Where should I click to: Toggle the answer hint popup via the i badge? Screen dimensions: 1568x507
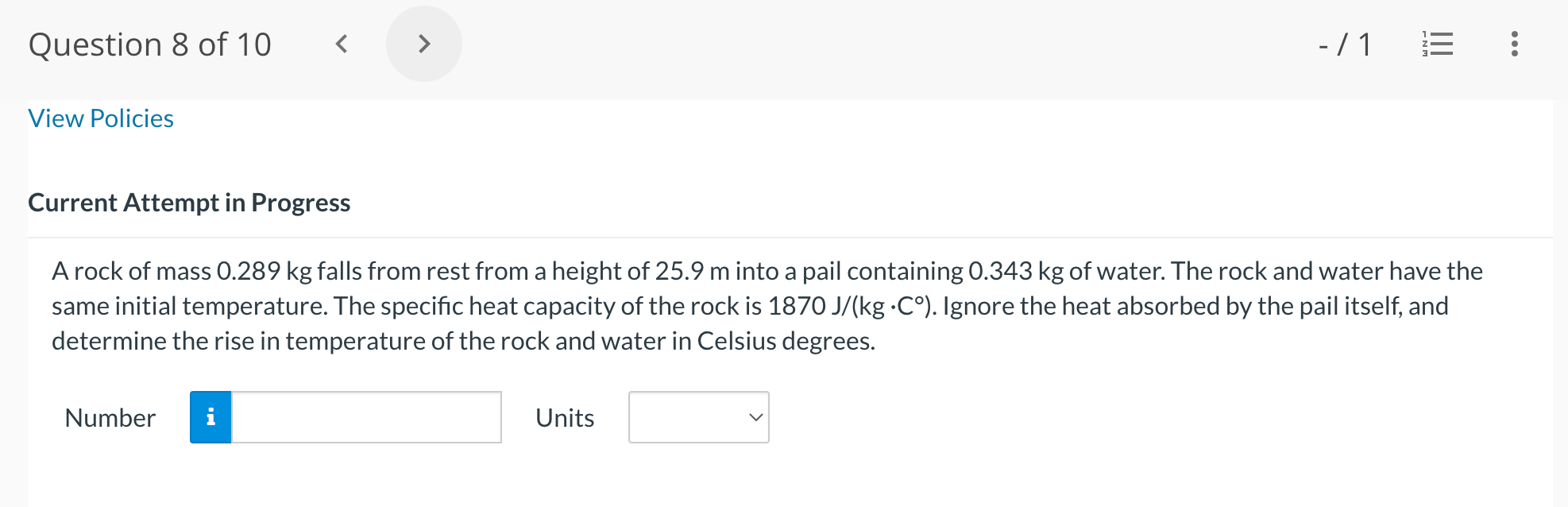click(210, 417)
